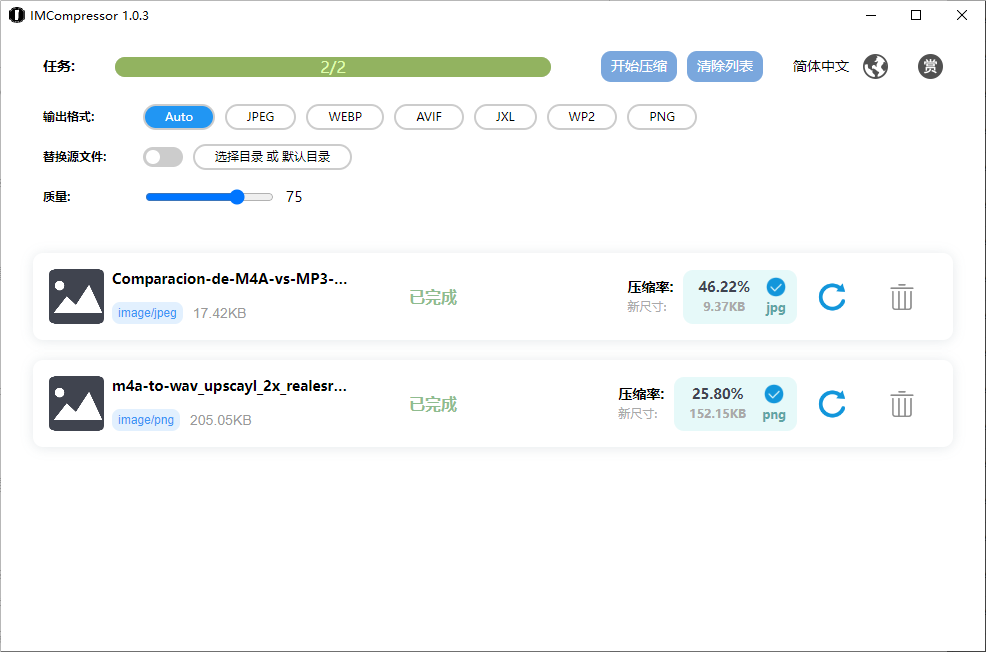Screen dimensions: 986x652
Task: Open the 简体中文 language selector
Action: click(x=821, y=66)
